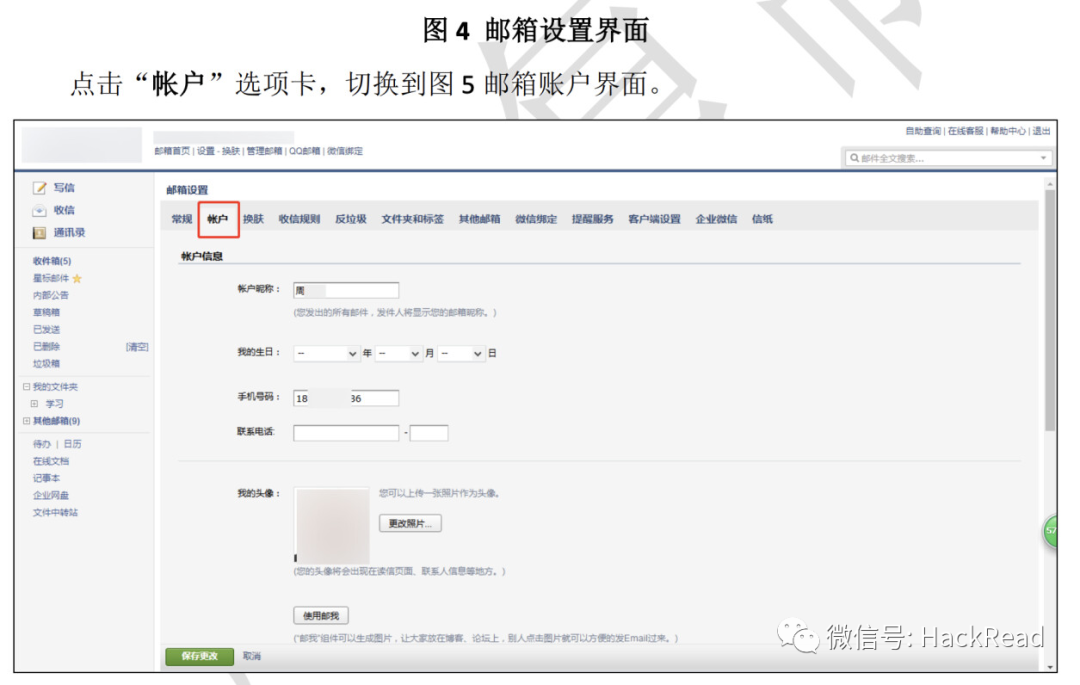
Task: Click the 联系电话 main number field
Action: pyautogui.click(x=346, y=433)
